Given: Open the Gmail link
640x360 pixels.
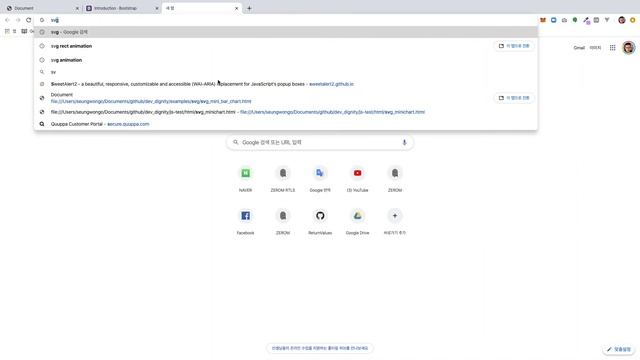Looking at the screenshot, I should [579, 48].
